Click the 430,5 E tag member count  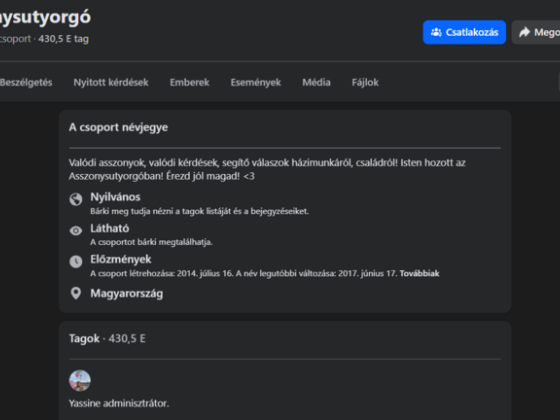click(63, 39)
